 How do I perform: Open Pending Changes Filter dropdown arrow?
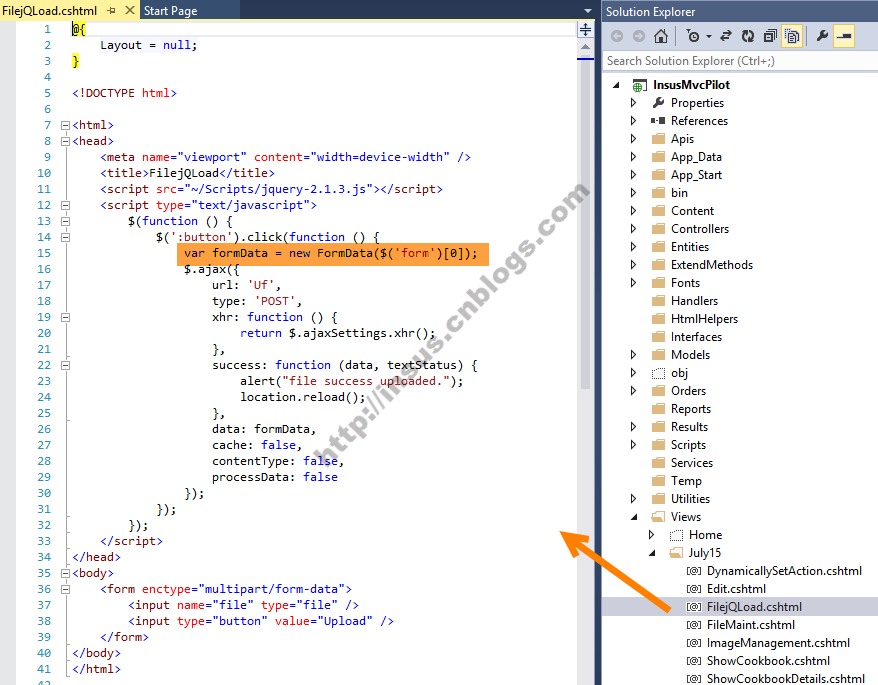coord(709,36)
